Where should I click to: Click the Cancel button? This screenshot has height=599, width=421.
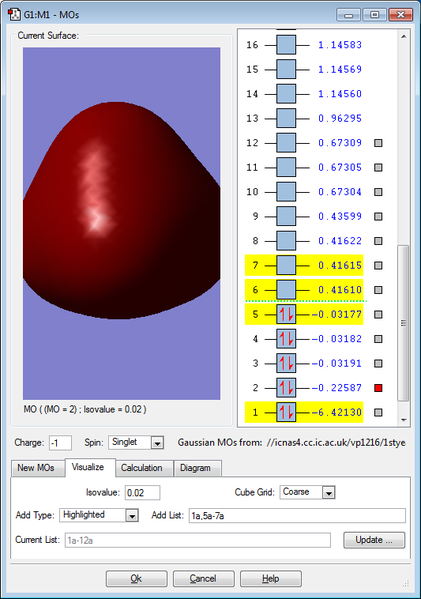pyautogui.click(x=203, y=579)
